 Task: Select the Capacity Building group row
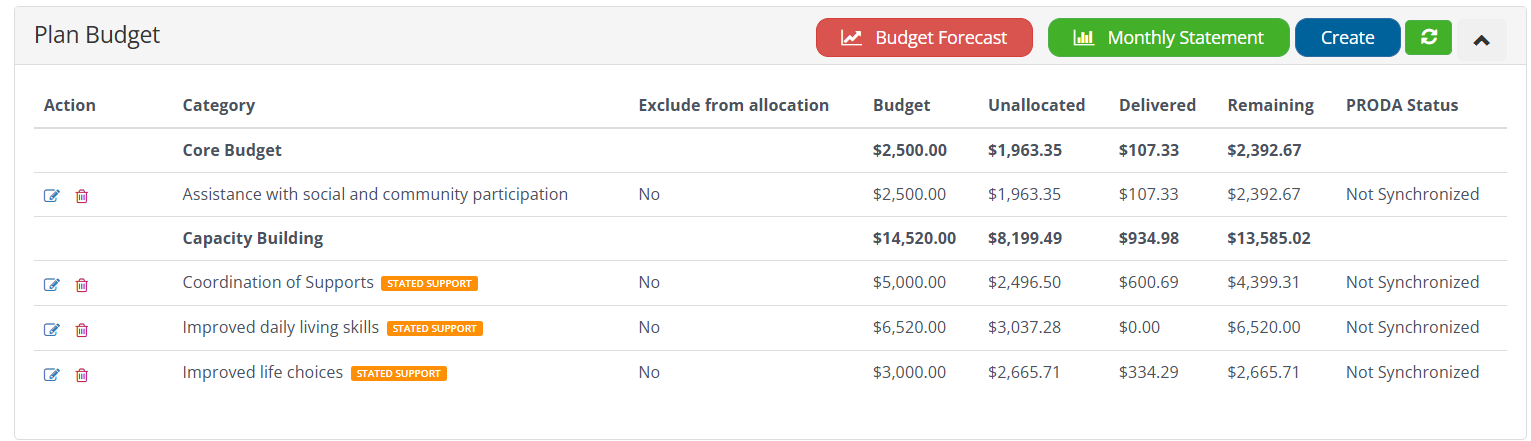253,239
